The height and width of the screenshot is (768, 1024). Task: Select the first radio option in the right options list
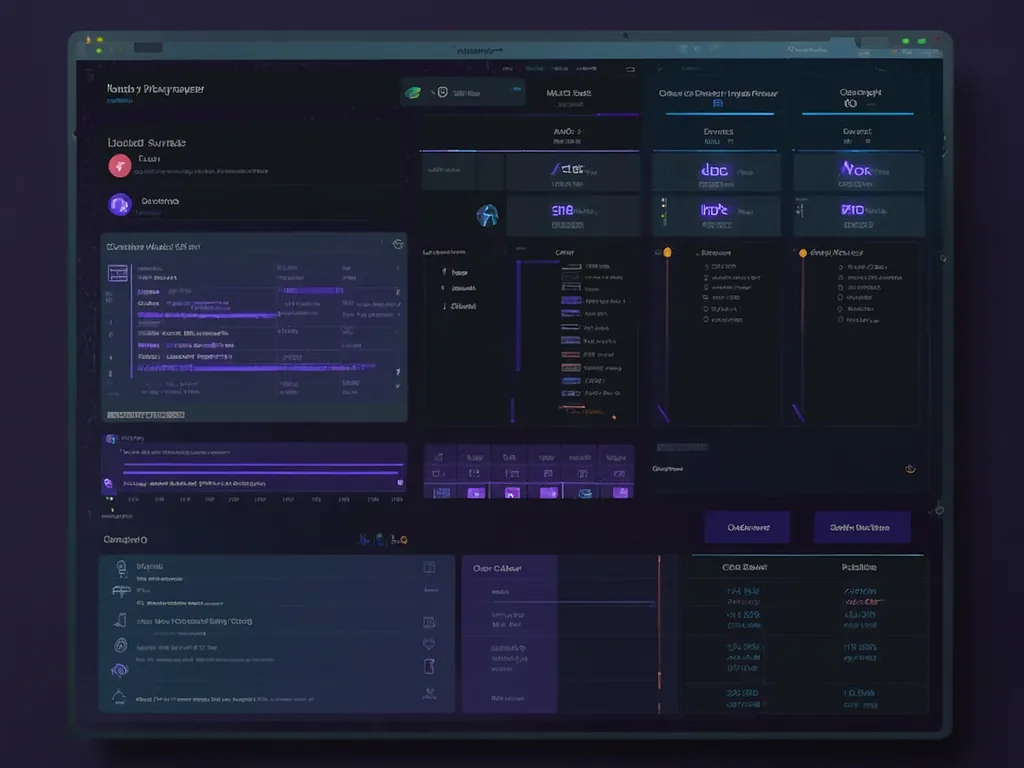pos(840,266)
